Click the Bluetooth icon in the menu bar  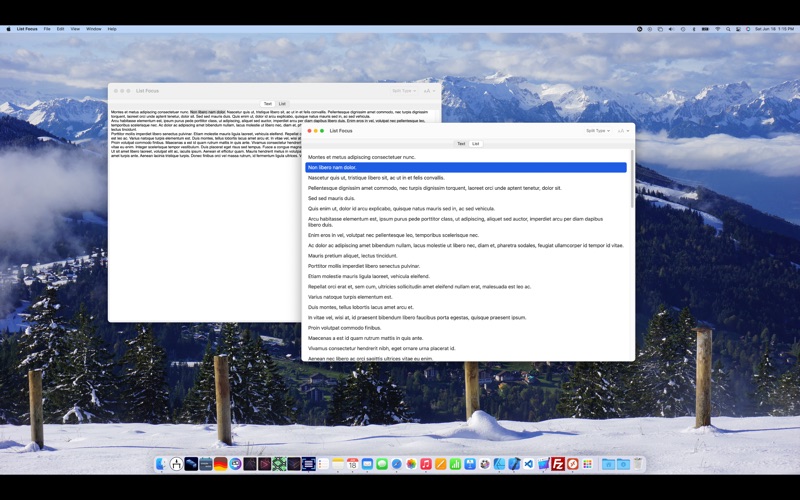click(x=694, y=29)
